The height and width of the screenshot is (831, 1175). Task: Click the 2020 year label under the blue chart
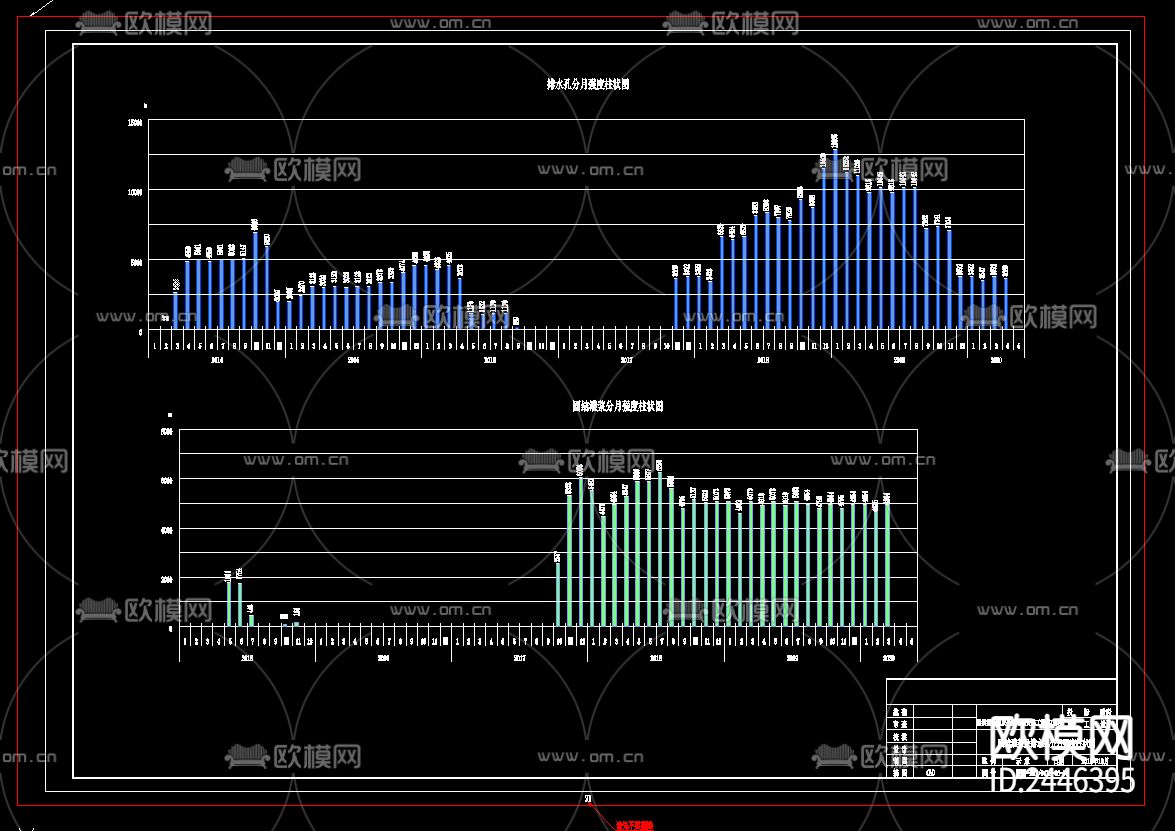(x=997, y=360)
